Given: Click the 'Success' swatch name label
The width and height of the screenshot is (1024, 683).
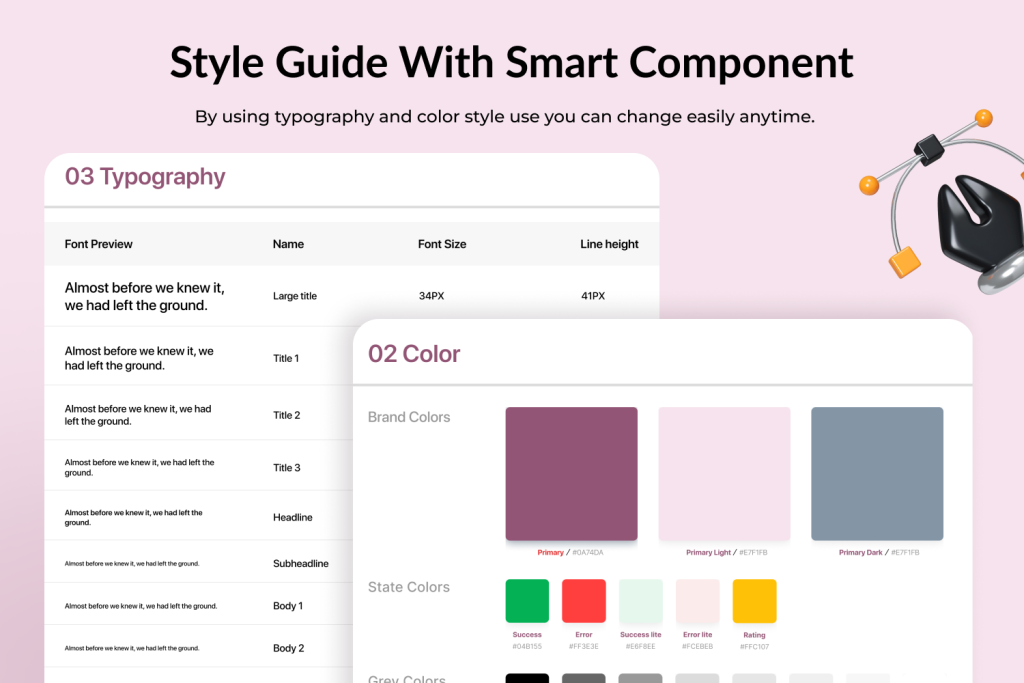Looking at the screenshot, I should pos(527,635).
